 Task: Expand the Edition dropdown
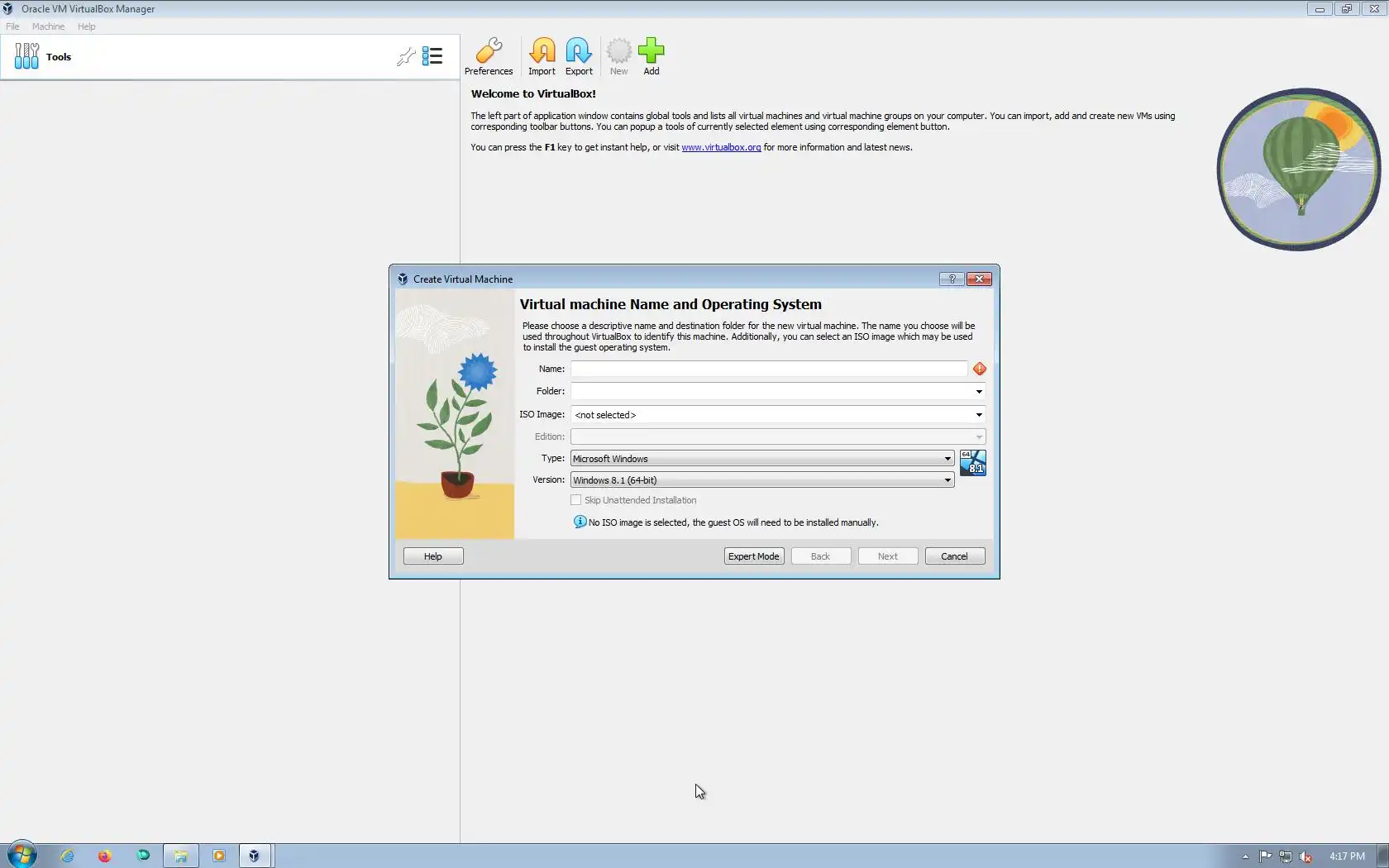979,436
